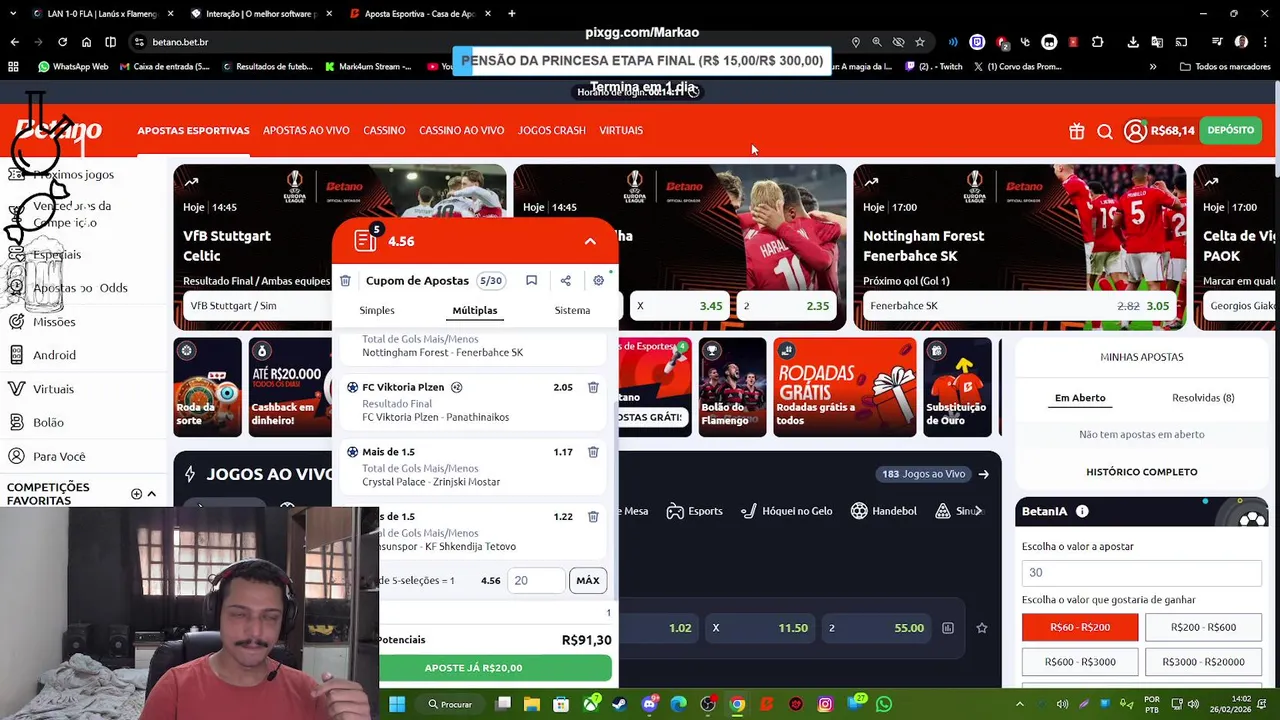Open the BetanIA info icon
The height and width of the screenshot is (720, 1280).
(x=1082, y=511)
